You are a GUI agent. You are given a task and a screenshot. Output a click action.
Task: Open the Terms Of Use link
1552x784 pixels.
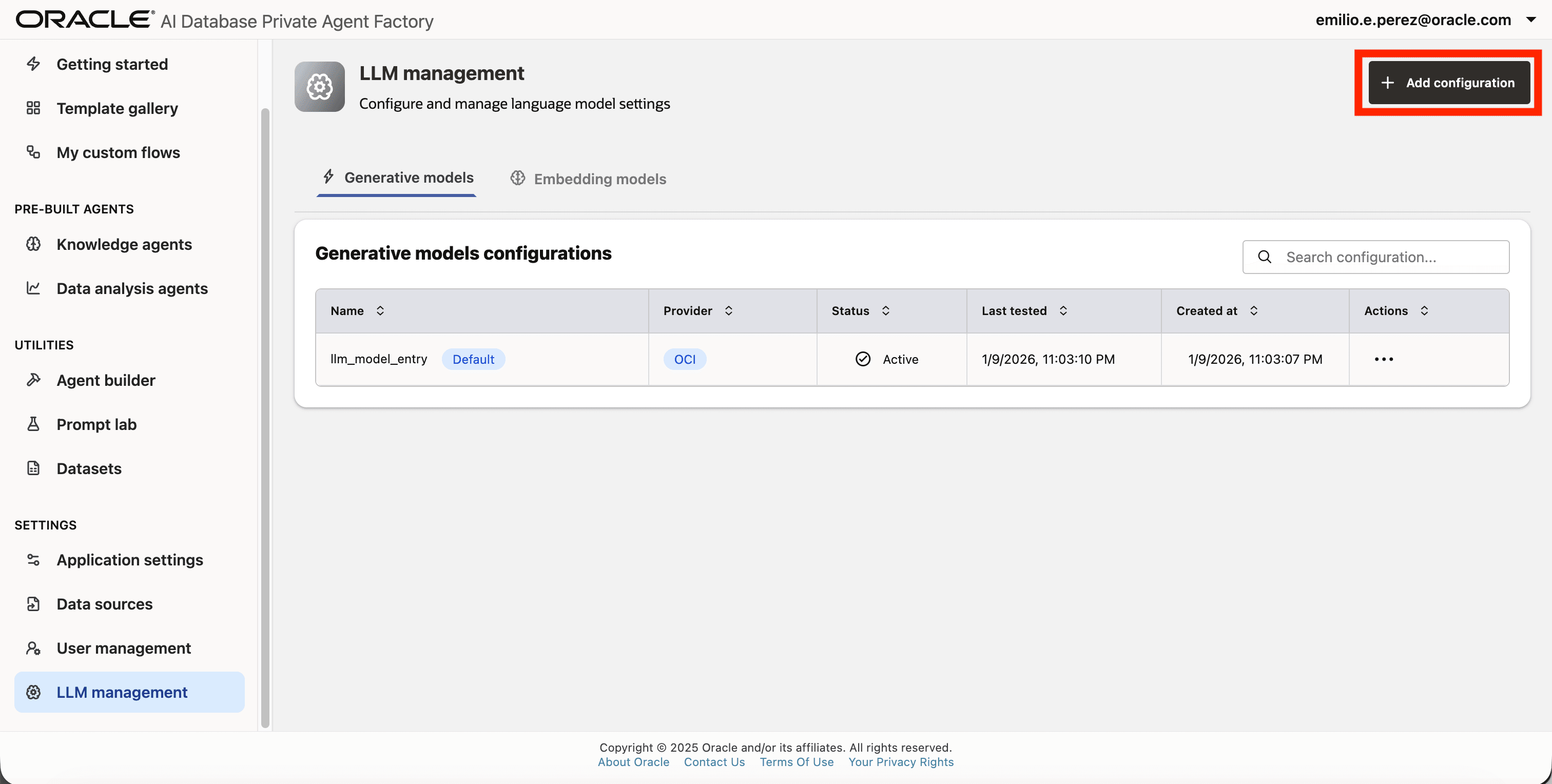coord(796,762)
